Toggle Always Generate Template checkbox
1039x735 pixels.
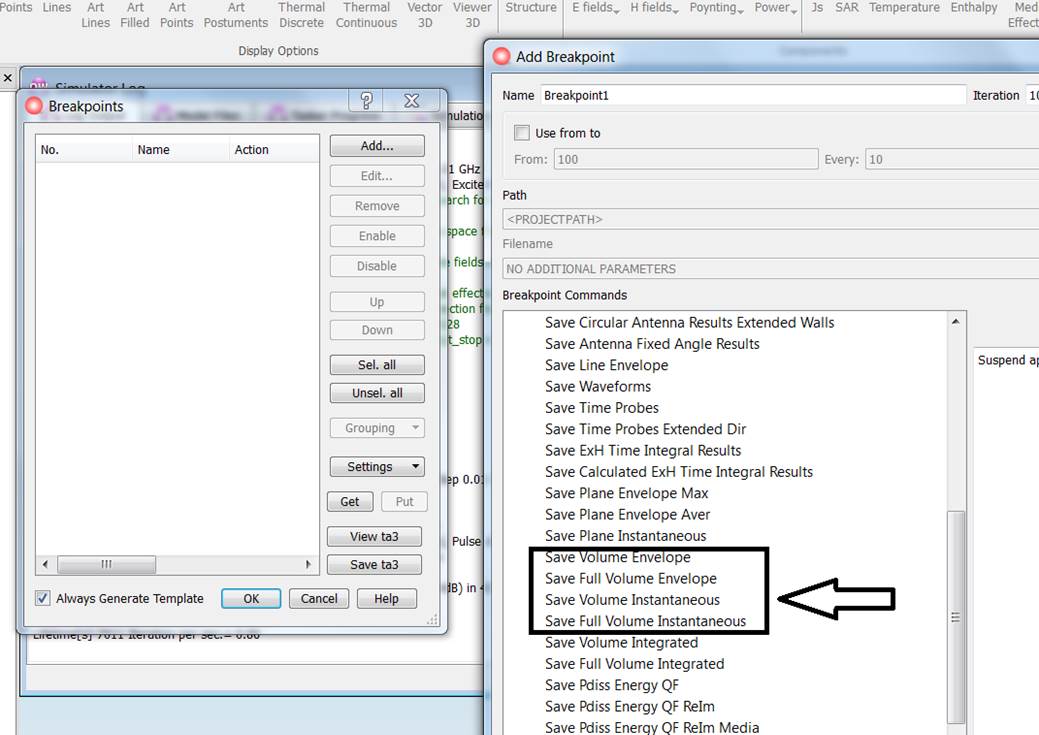pos(42,598)
